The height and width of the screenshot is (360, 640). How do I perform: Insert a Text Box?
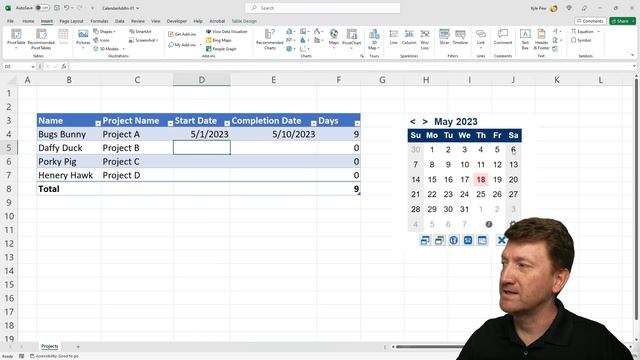(525, 38)
